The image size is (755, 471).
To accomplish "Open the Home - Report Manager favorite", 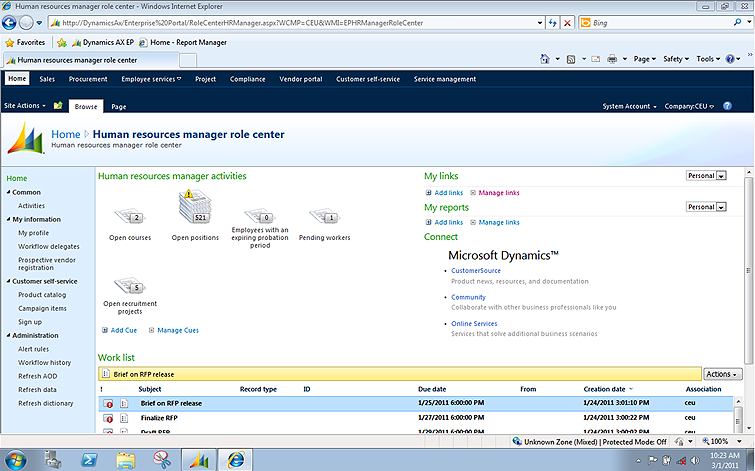I will click(x=183, y=42).
